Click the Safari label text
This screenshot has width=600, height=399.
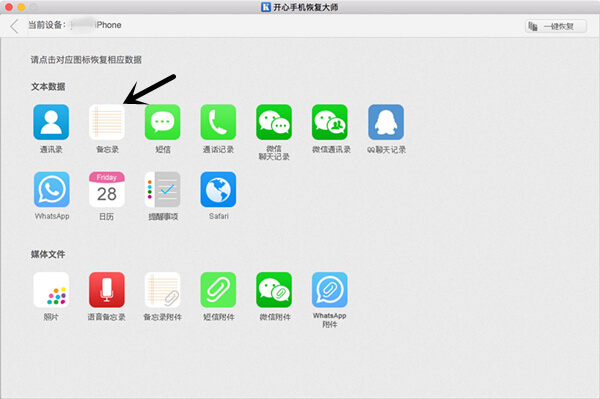(x=219, y=216)
